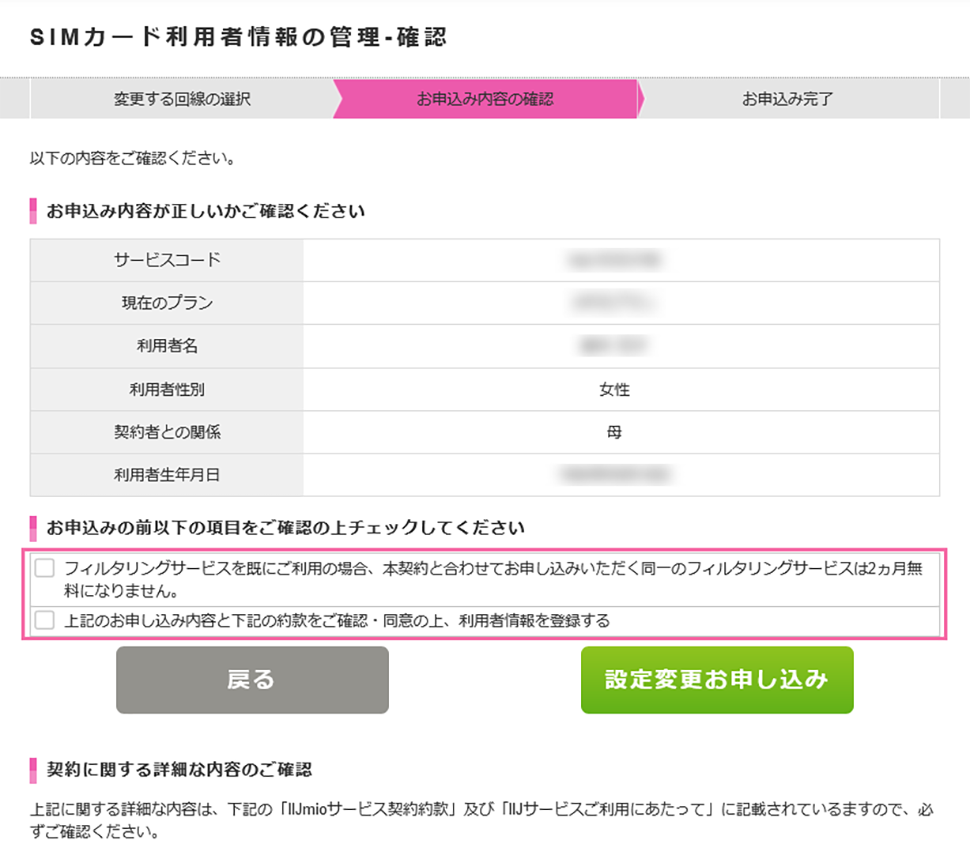Check the filtering service two-month notice checkbox

point(45,569)
